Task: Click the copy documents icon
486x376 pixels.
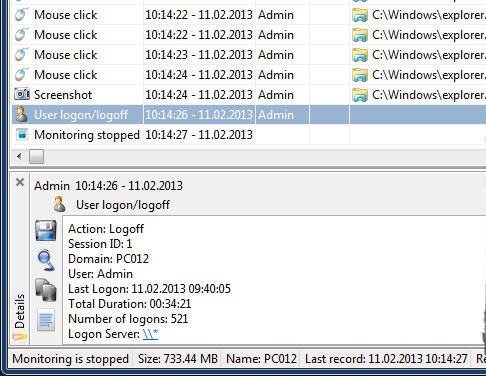Action: point(46,290)
